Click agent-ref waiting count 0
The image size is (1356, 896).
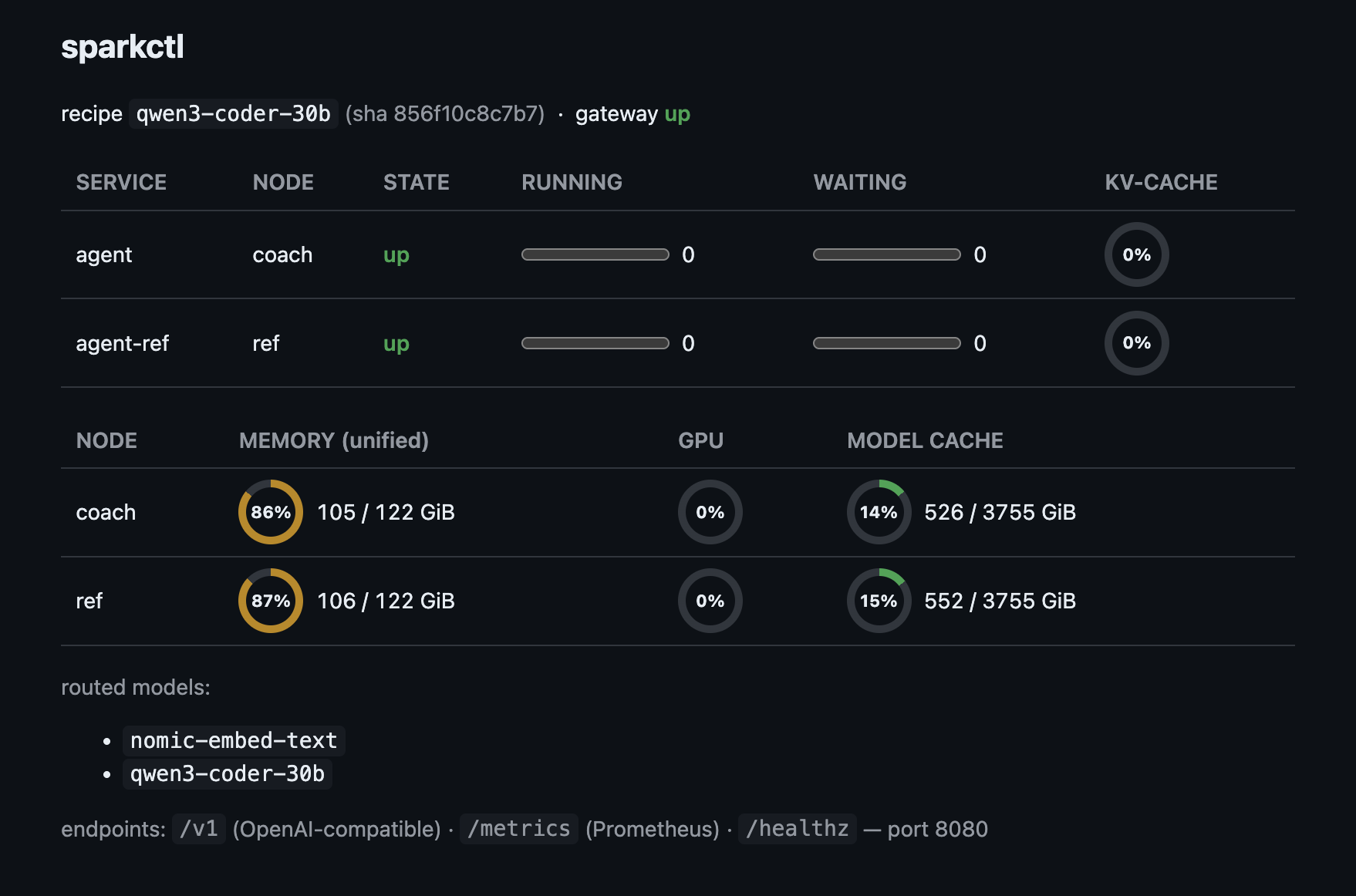coord(980,344)
